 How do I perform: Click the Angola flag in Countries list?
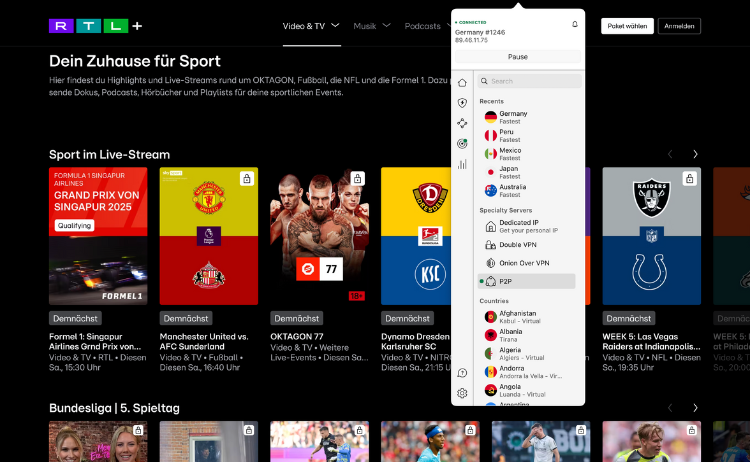[x=490, y=390]
